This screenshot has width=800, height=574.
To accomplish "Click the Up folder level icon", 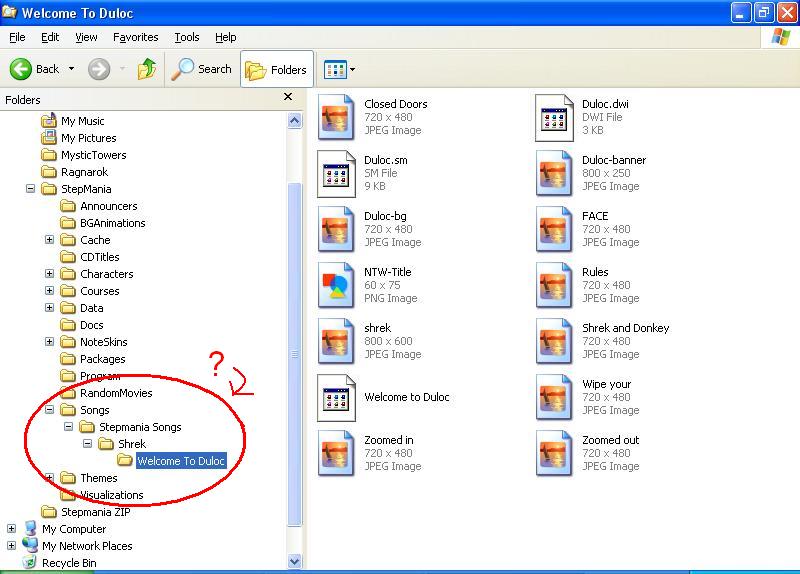I will click(147, 69).
